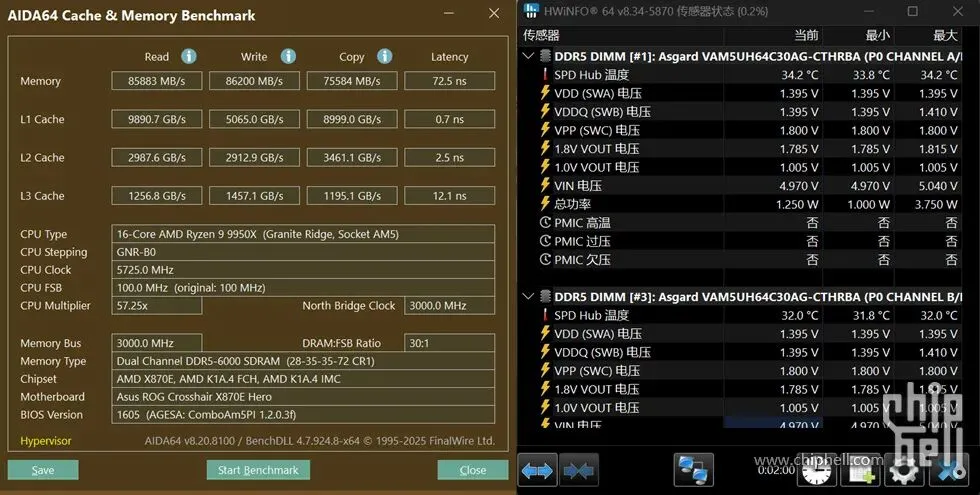
Task: Click DRAM:FSB Ratio value 30:1
Action: [450, 343]
